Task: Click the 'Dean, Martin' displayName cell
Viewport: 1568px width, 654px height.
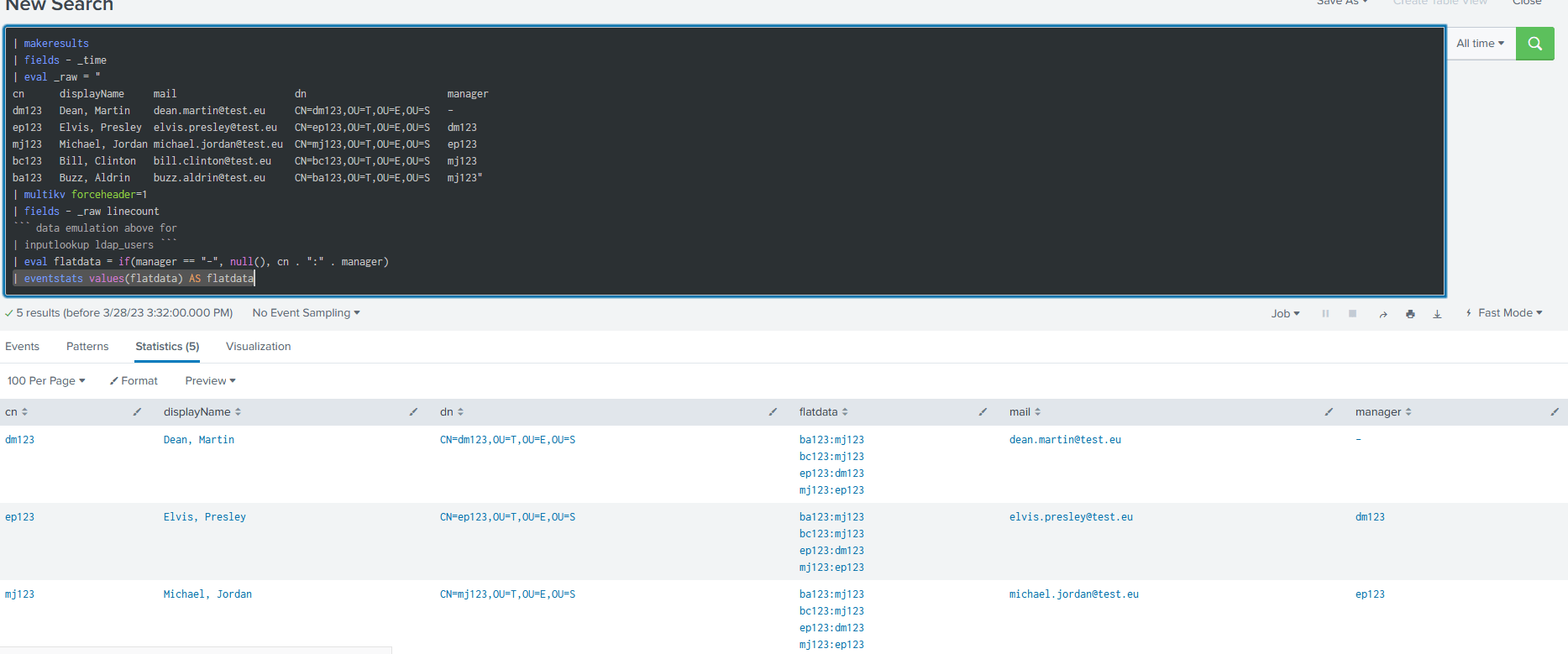Action: (x=199, y=440)
